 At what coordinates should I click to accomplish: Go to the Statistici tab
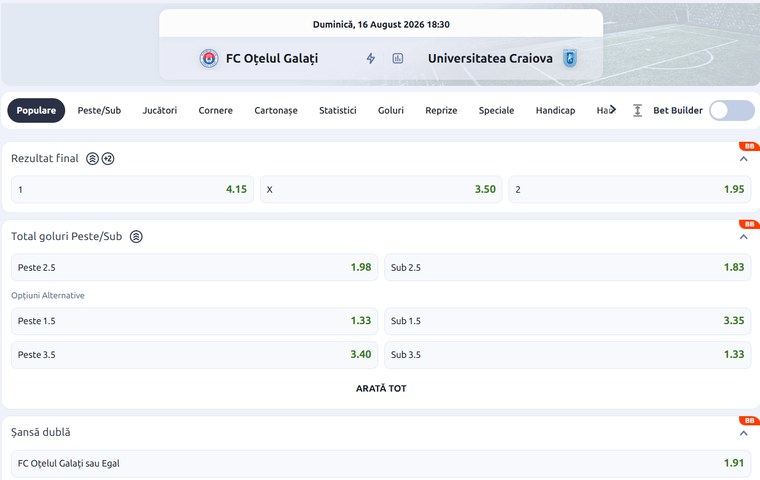pos(338,111)
